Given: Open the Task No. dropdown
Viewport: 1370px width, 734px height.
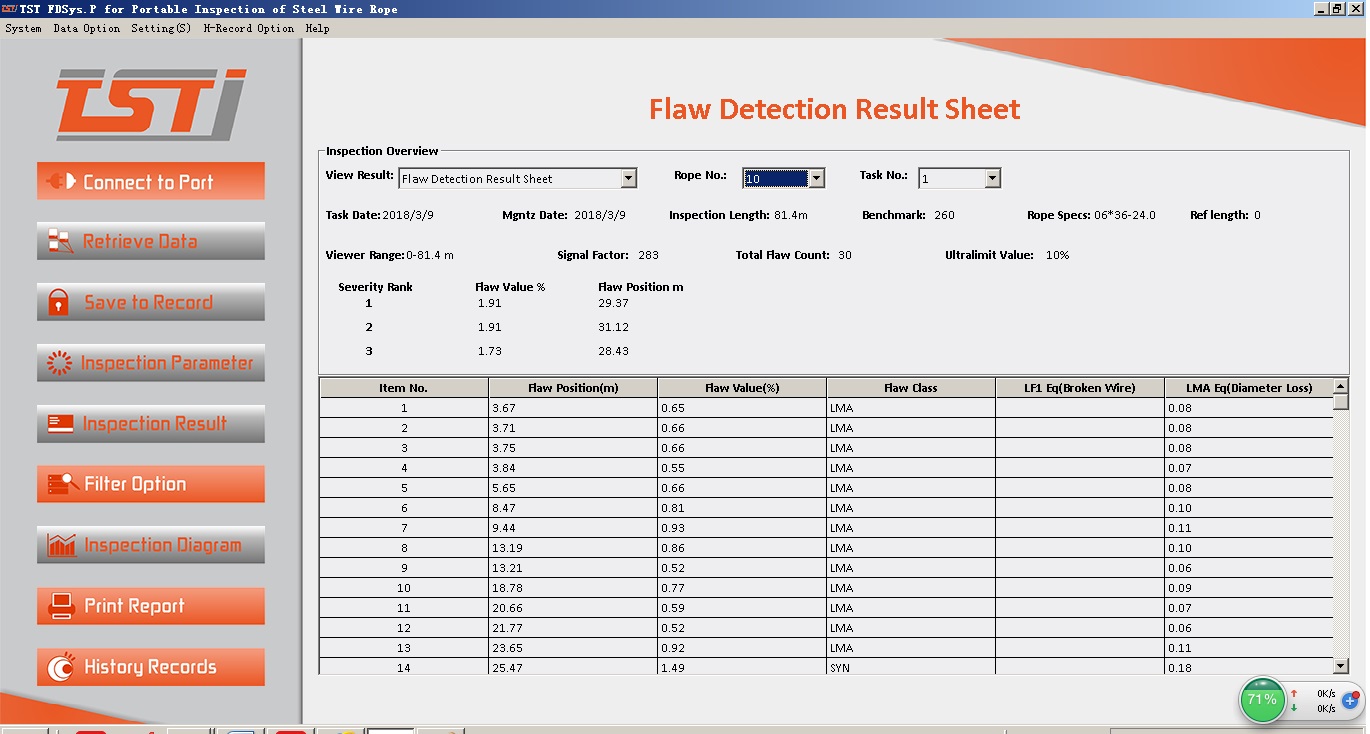Looking at the screenshot, I should 992,179.
